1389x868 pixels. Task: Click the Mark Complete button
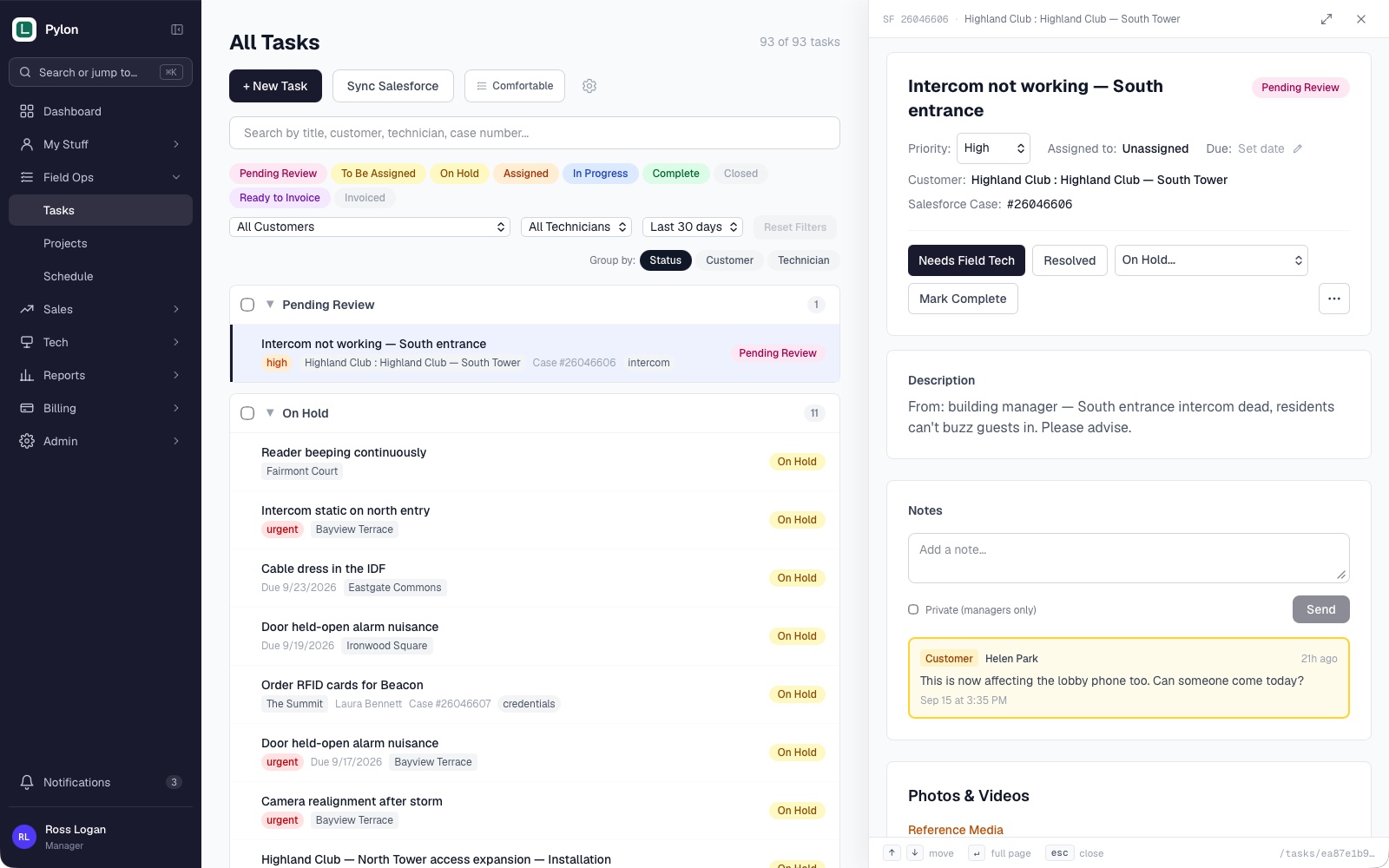click(963, 299)
